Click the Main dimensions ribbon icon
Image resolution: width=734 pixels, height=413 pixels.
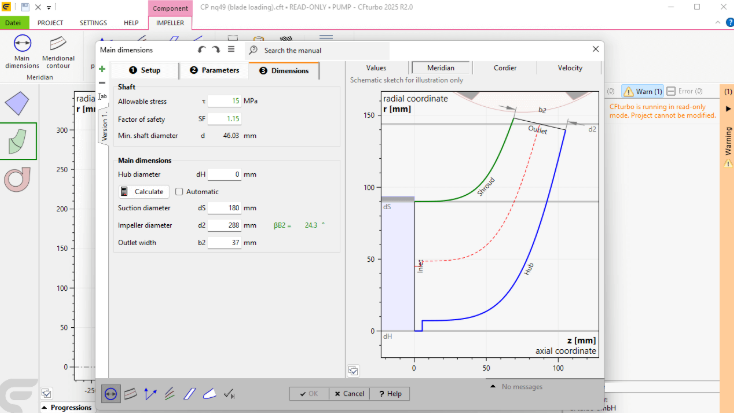pyautogui.click(x=22, y=52)
